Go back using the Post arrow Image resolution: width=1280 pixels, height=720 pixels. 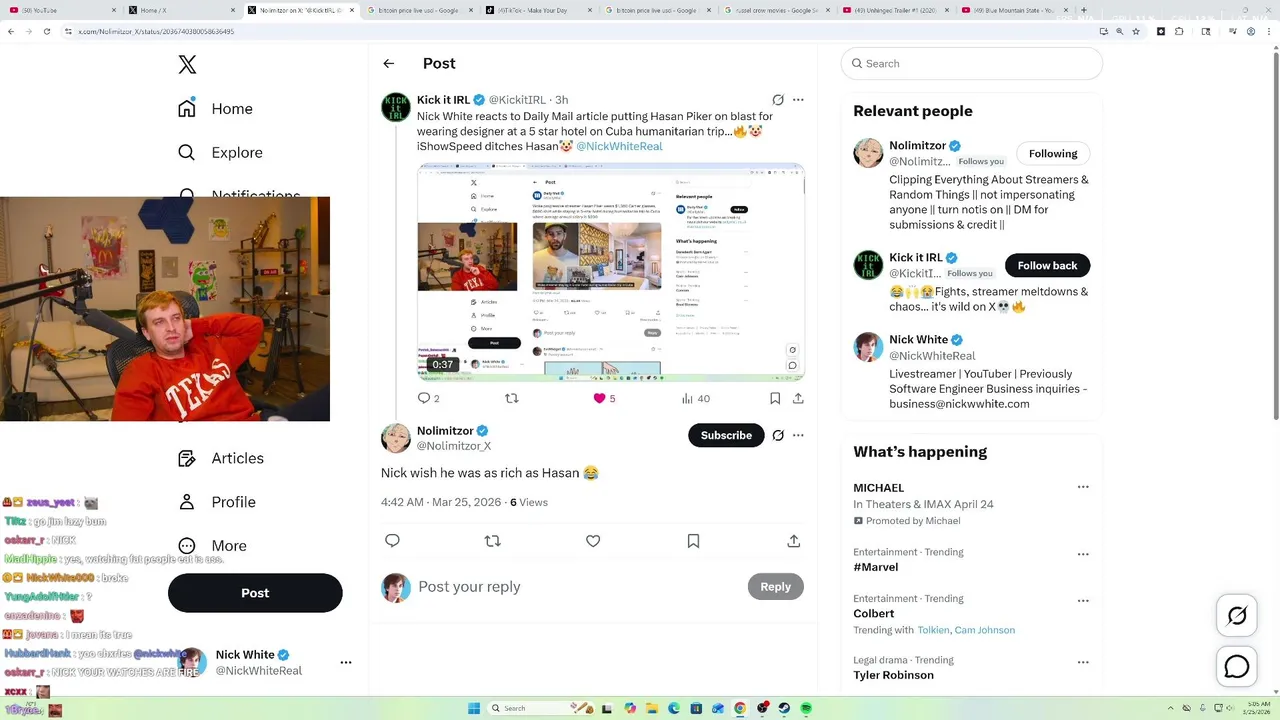pyautogui.click(x=389, y=63)
